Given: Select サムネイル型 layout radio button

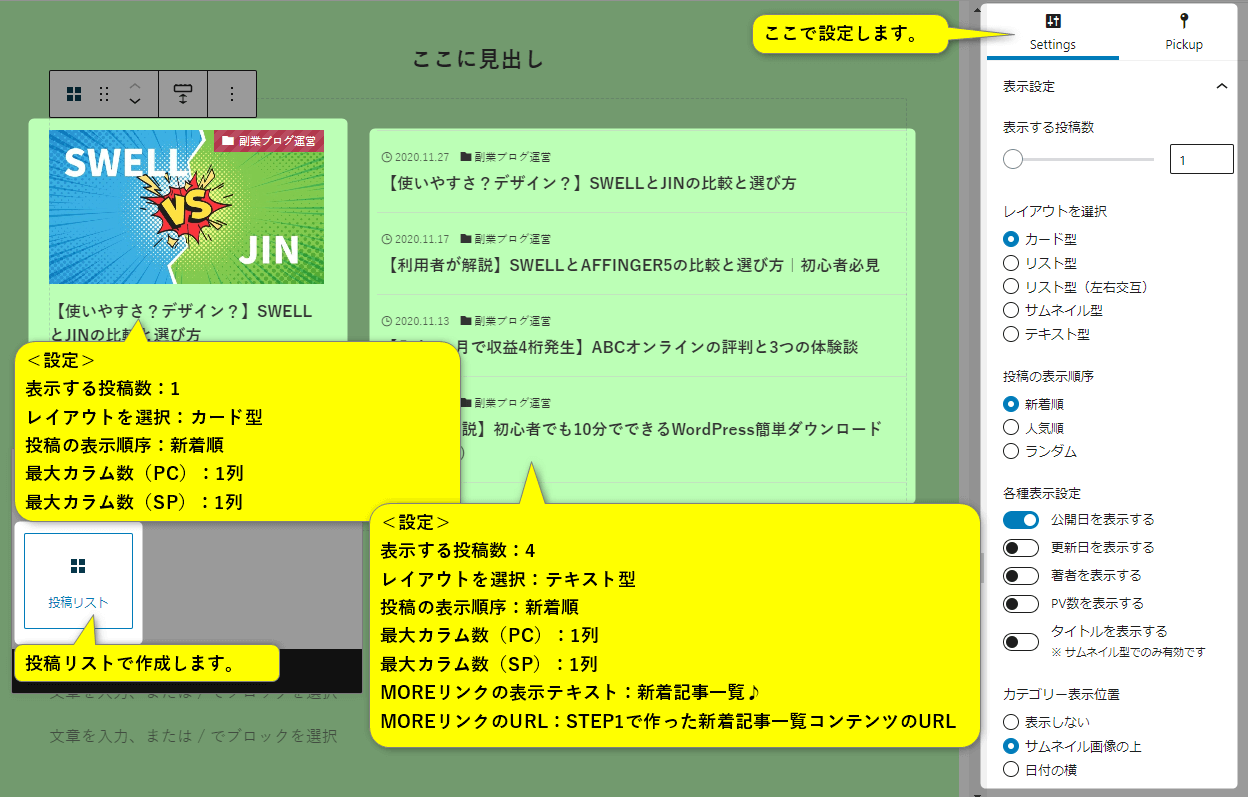Looking at the screenshot, I should pos(1011,310).
